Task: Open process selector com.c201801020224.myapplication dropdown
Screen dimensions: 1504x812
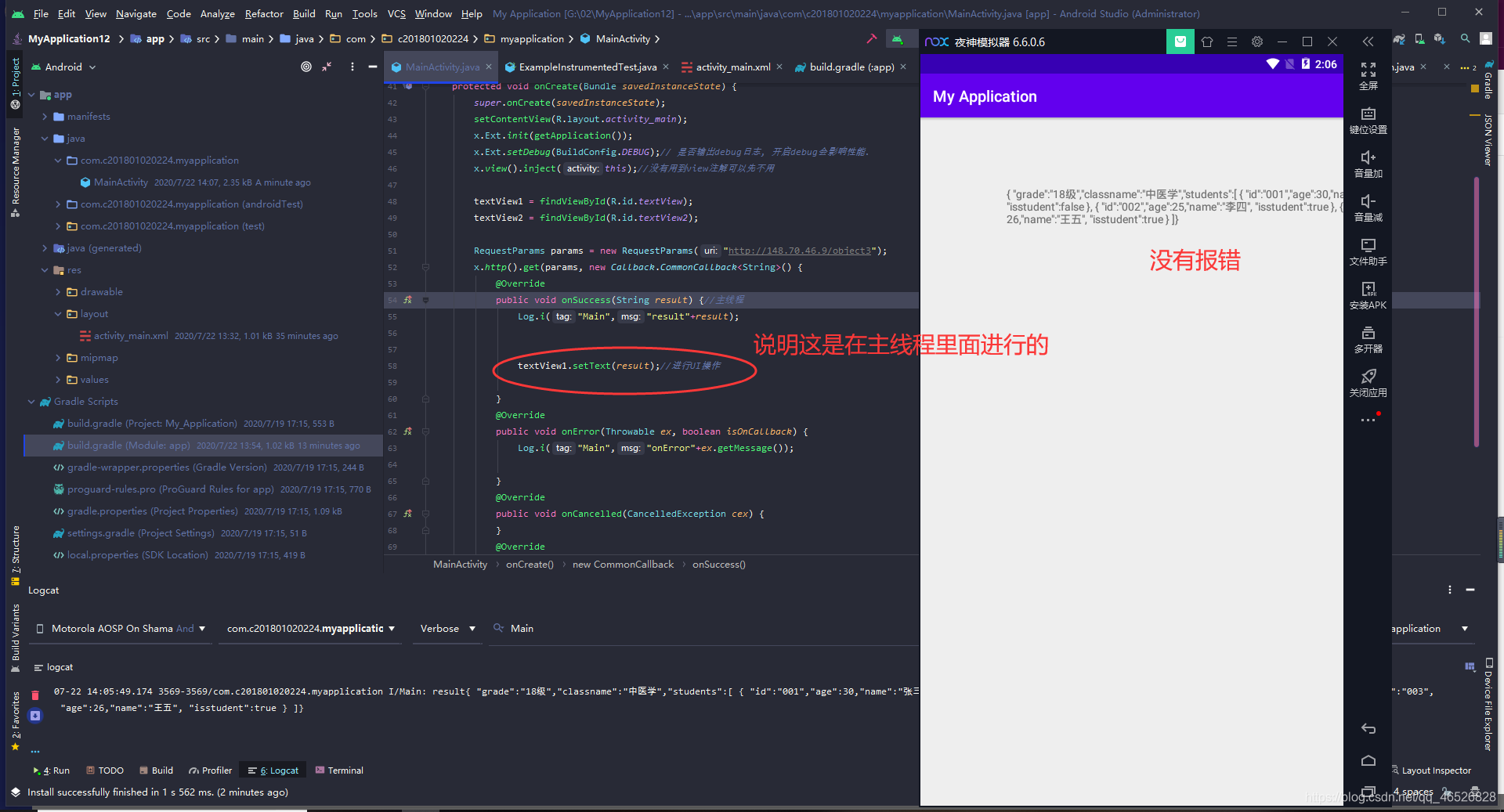Action: pyautogui.click(x=311, y=628)
